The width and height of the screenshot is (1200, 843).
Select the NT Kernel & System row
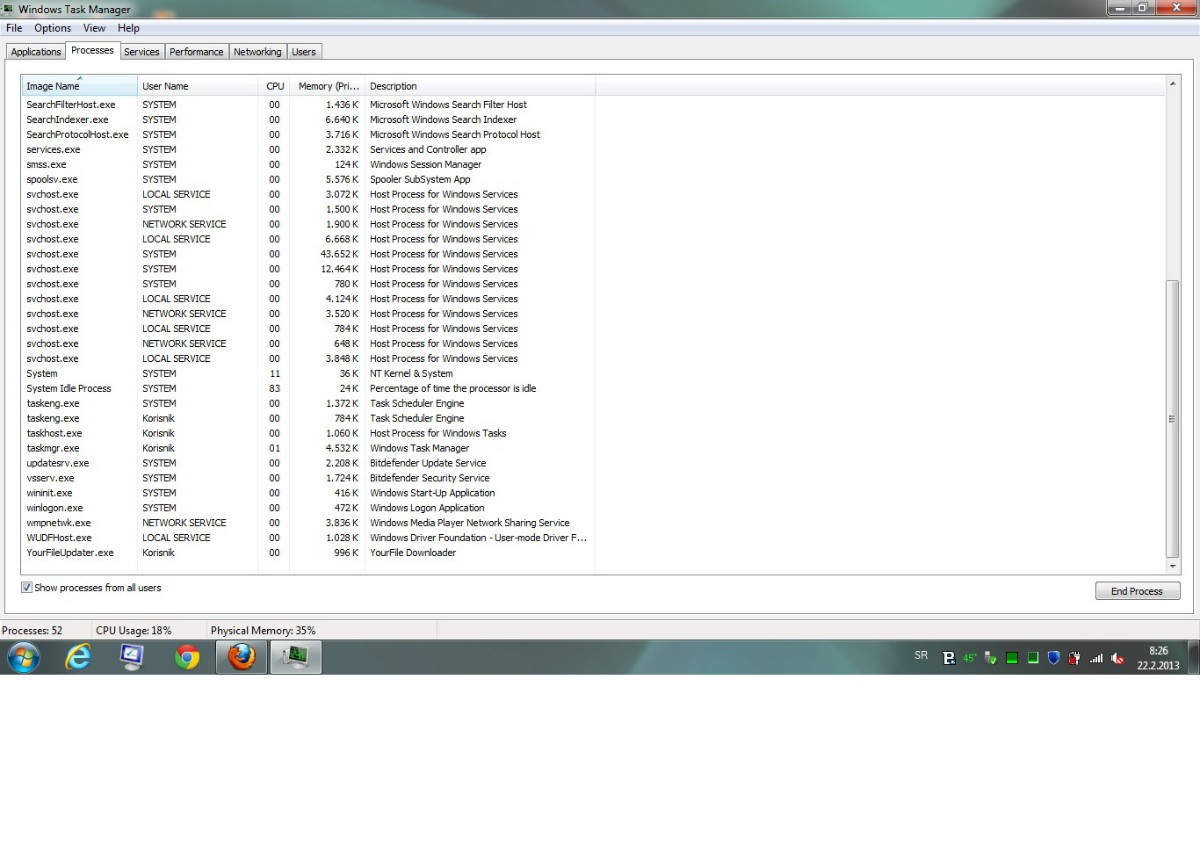(x=308, y=373)
